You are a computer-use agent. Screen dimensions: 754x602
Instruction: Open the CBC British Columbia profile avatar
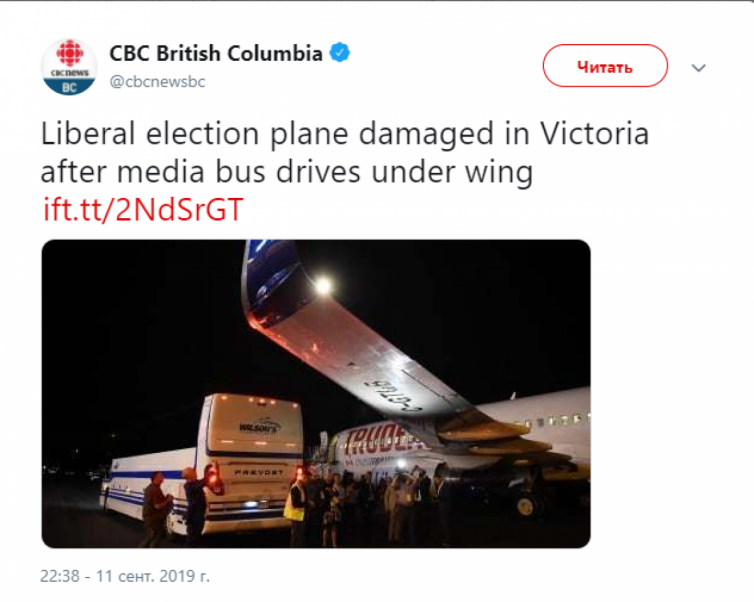point(69,67)
